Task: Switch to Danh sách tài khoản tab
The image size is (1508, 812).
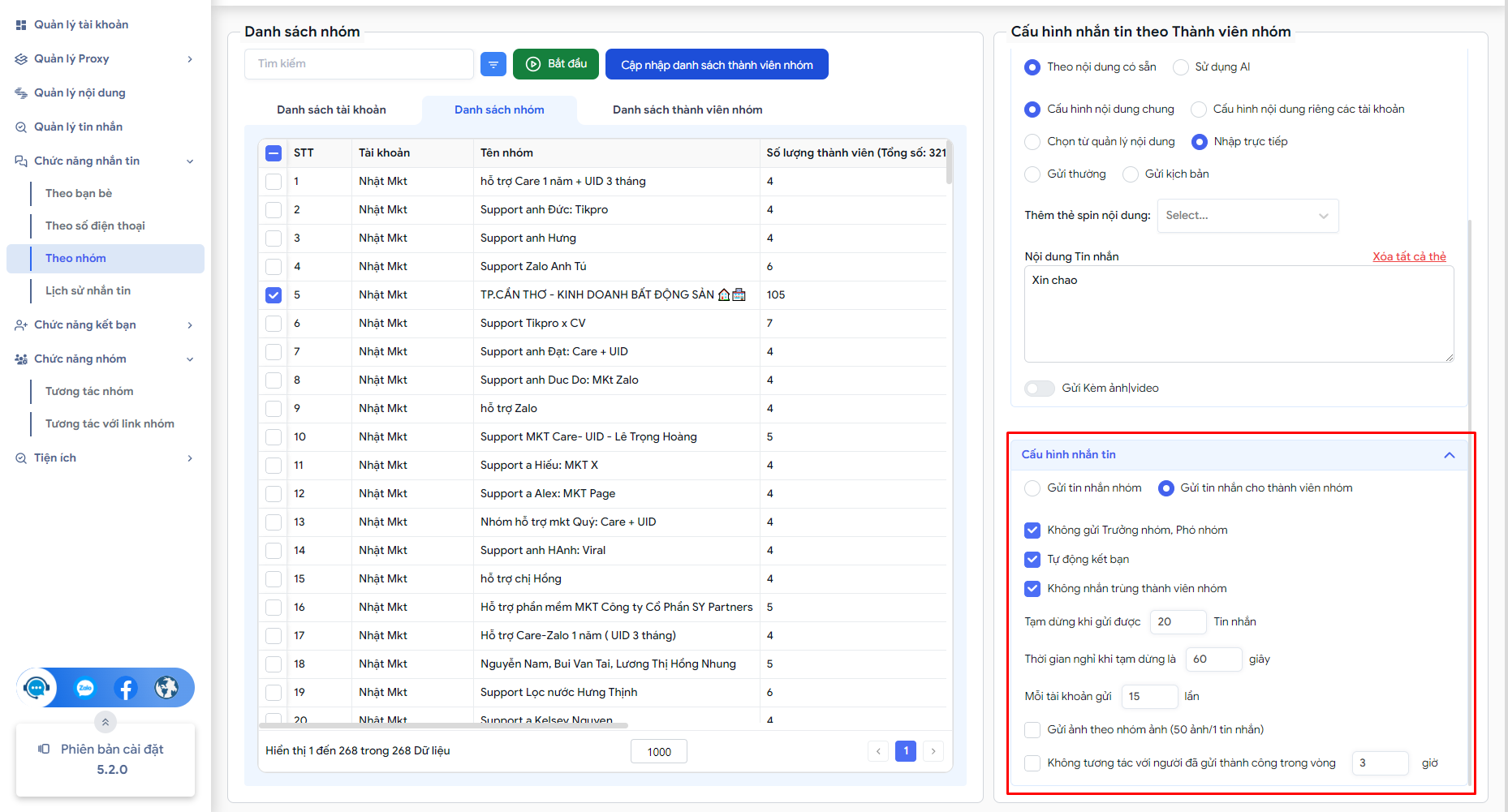Action: (331, 110)
